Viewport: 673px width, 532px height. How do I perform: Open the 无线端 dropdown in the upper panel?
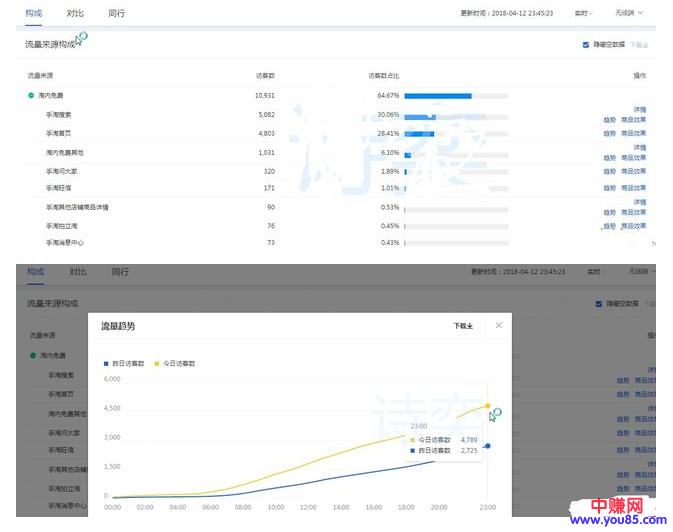tap(629, 13)
